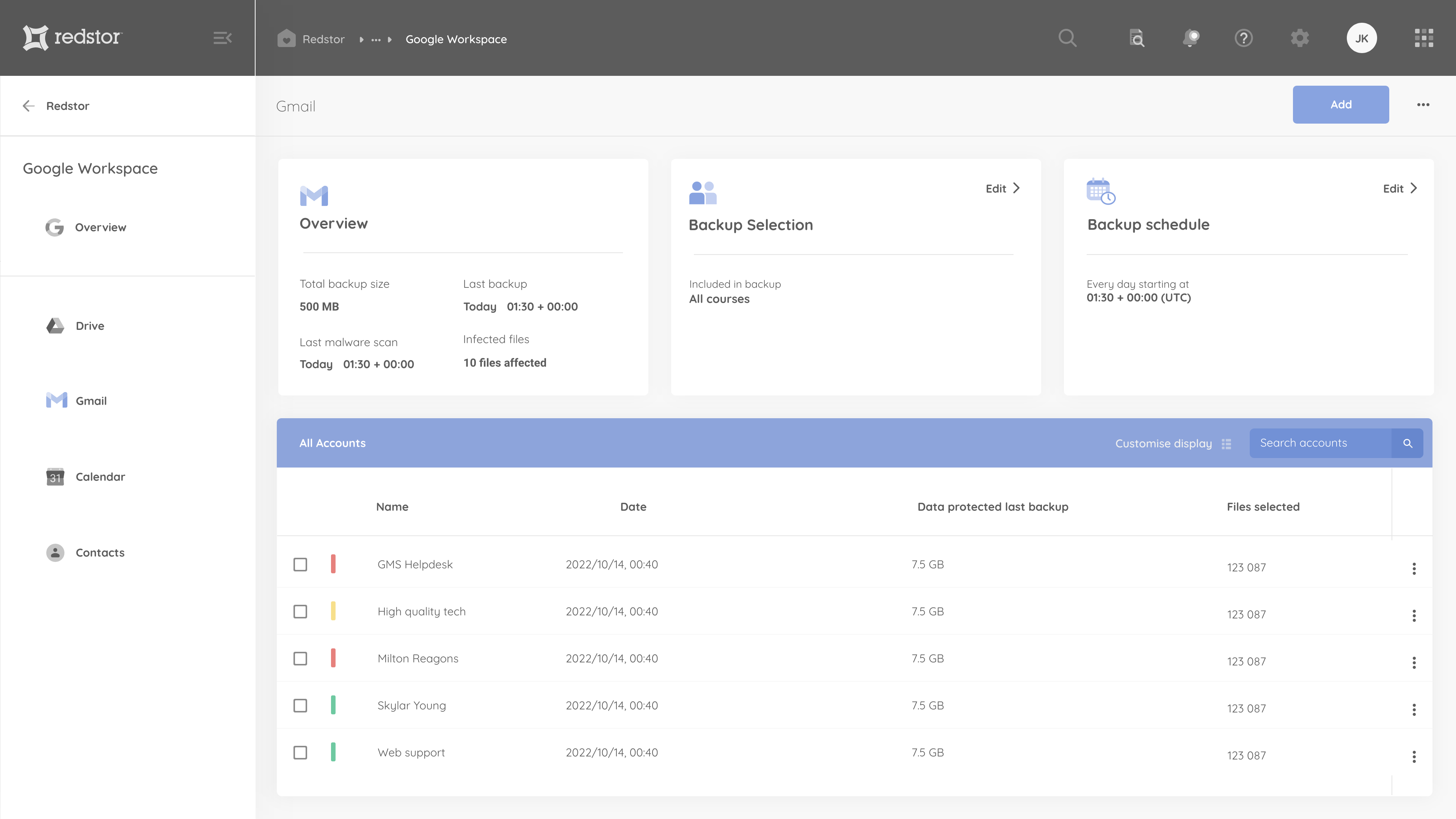Screen dimensions: 1456x819
Task: Check the Web support checkbox
Action: tap(300, 752)
